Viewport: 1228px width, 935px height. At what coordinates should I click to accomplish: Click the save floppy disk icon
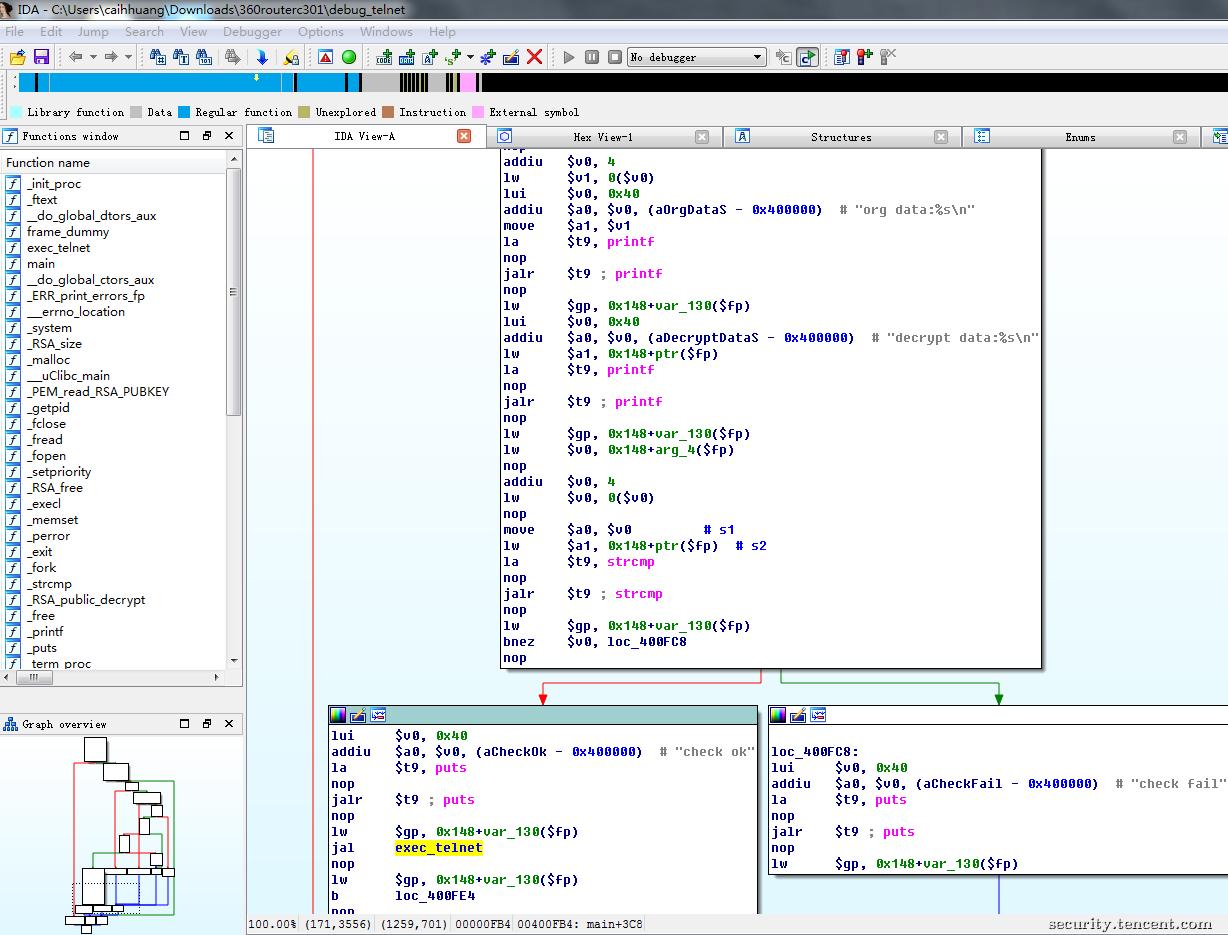pos(41,57)
